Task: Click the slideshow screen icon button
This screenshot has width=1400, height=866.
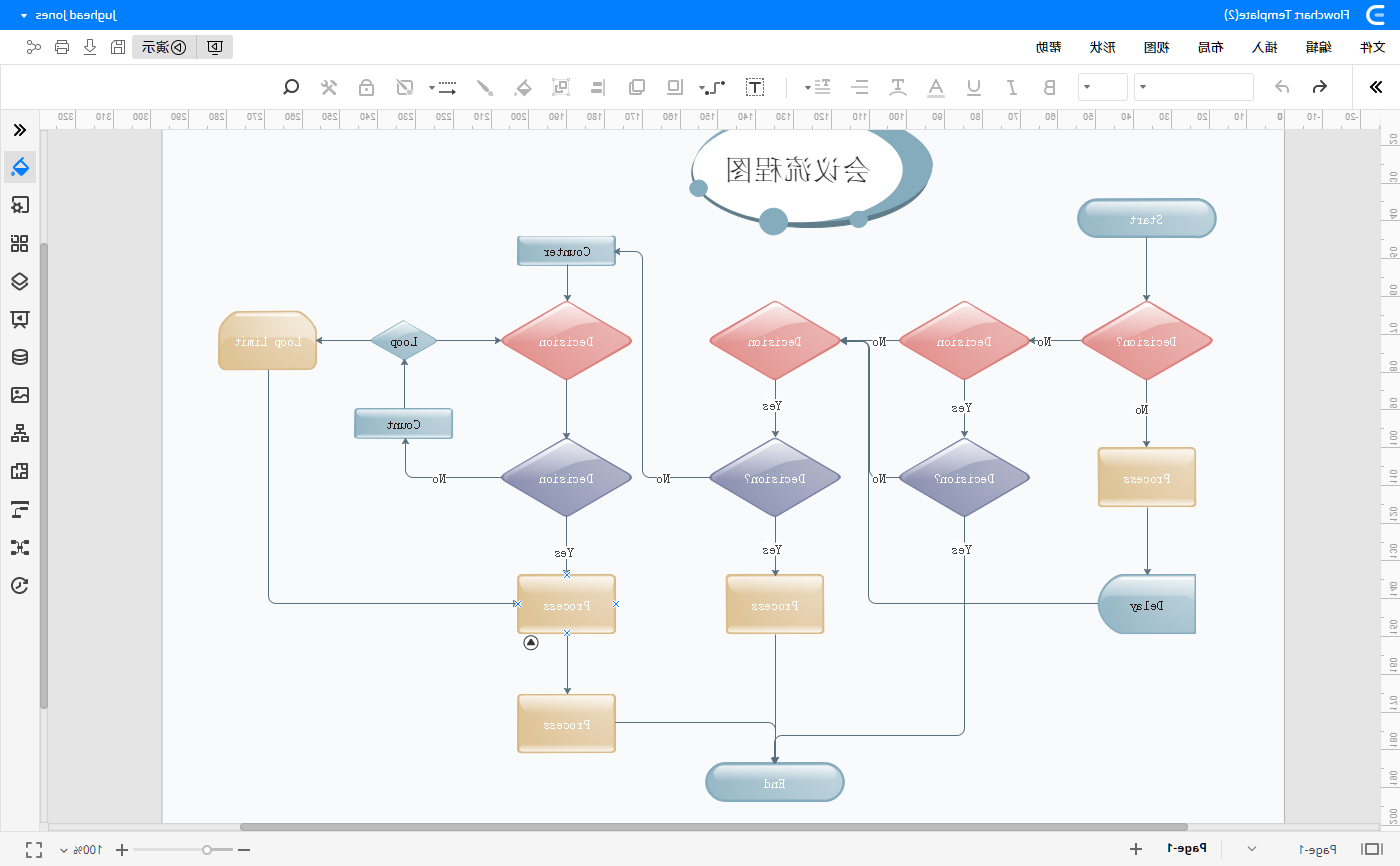Action: (x=215, y=47)
